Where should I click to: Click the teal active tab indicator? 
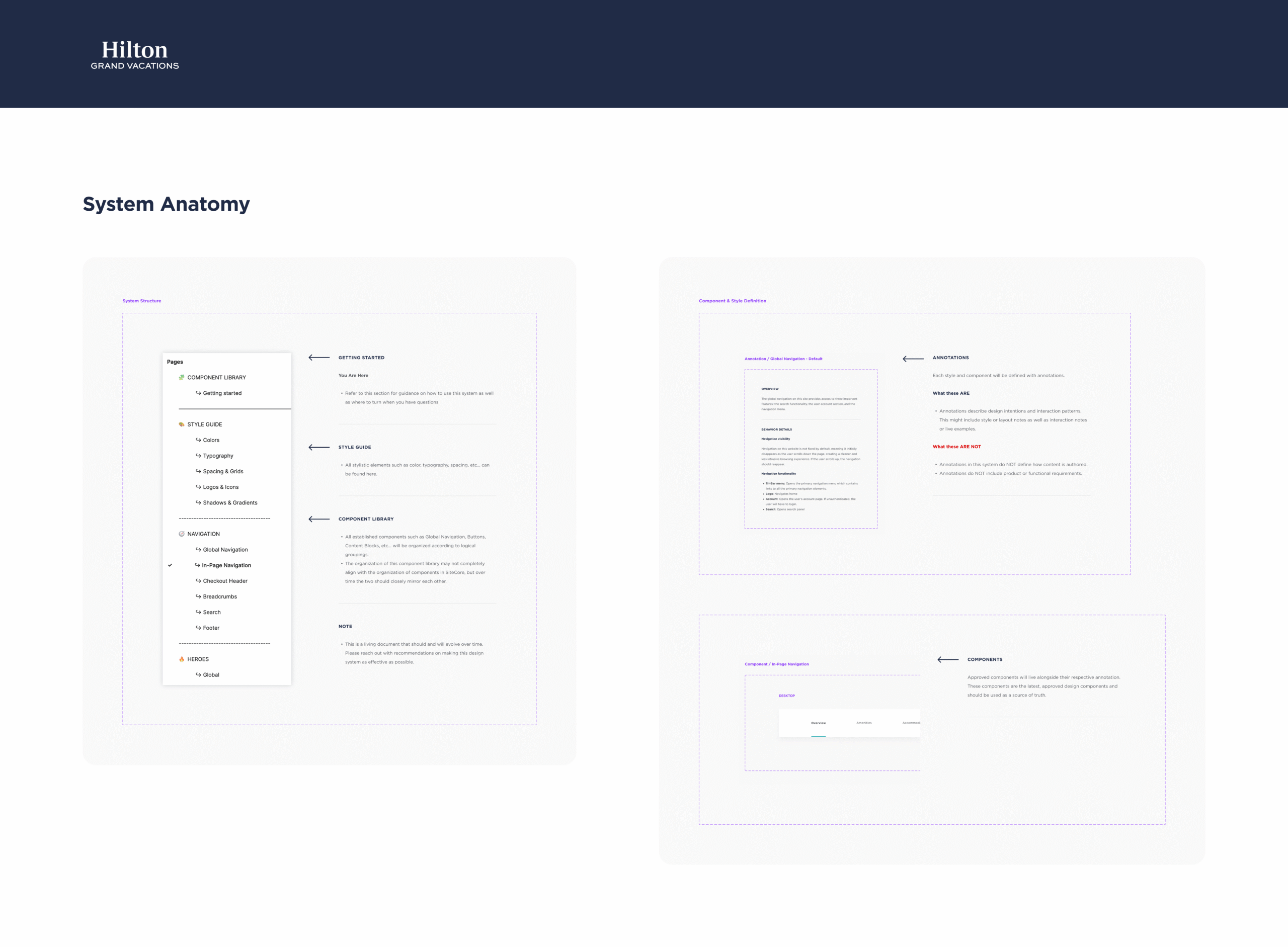(819, 738)
